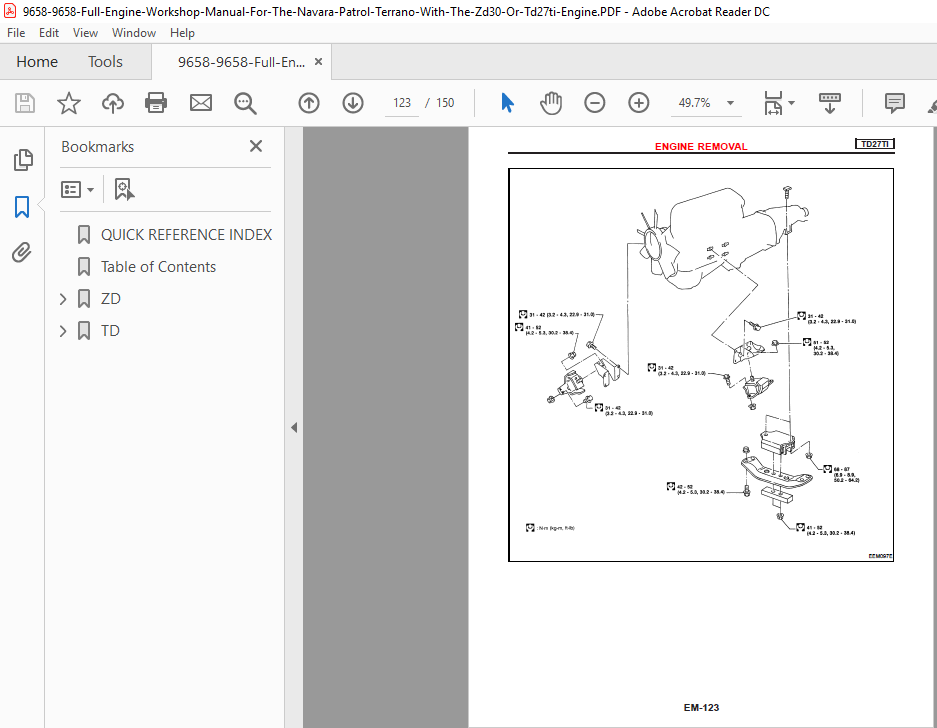937x728 pixels.
Task: Close the document tab
Action: click(319, 62)
